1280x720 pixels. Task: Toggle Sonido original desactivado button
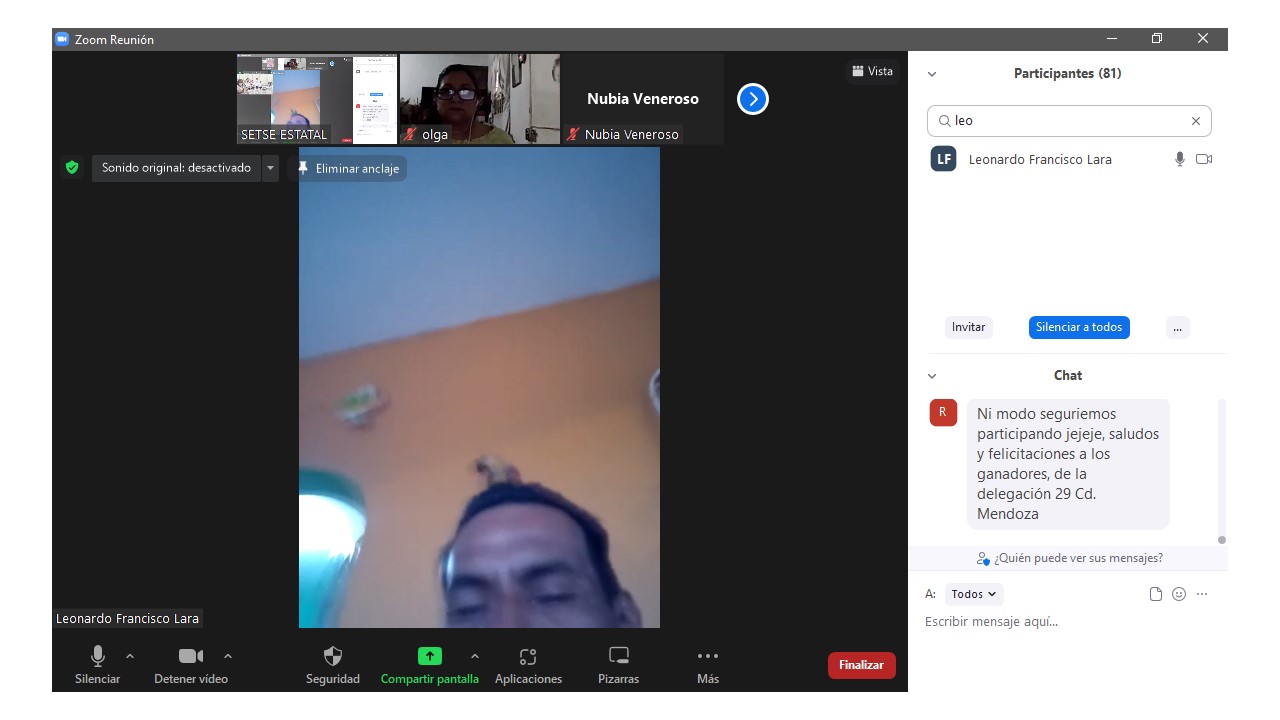pyautogui.click(x=176, y=168)
